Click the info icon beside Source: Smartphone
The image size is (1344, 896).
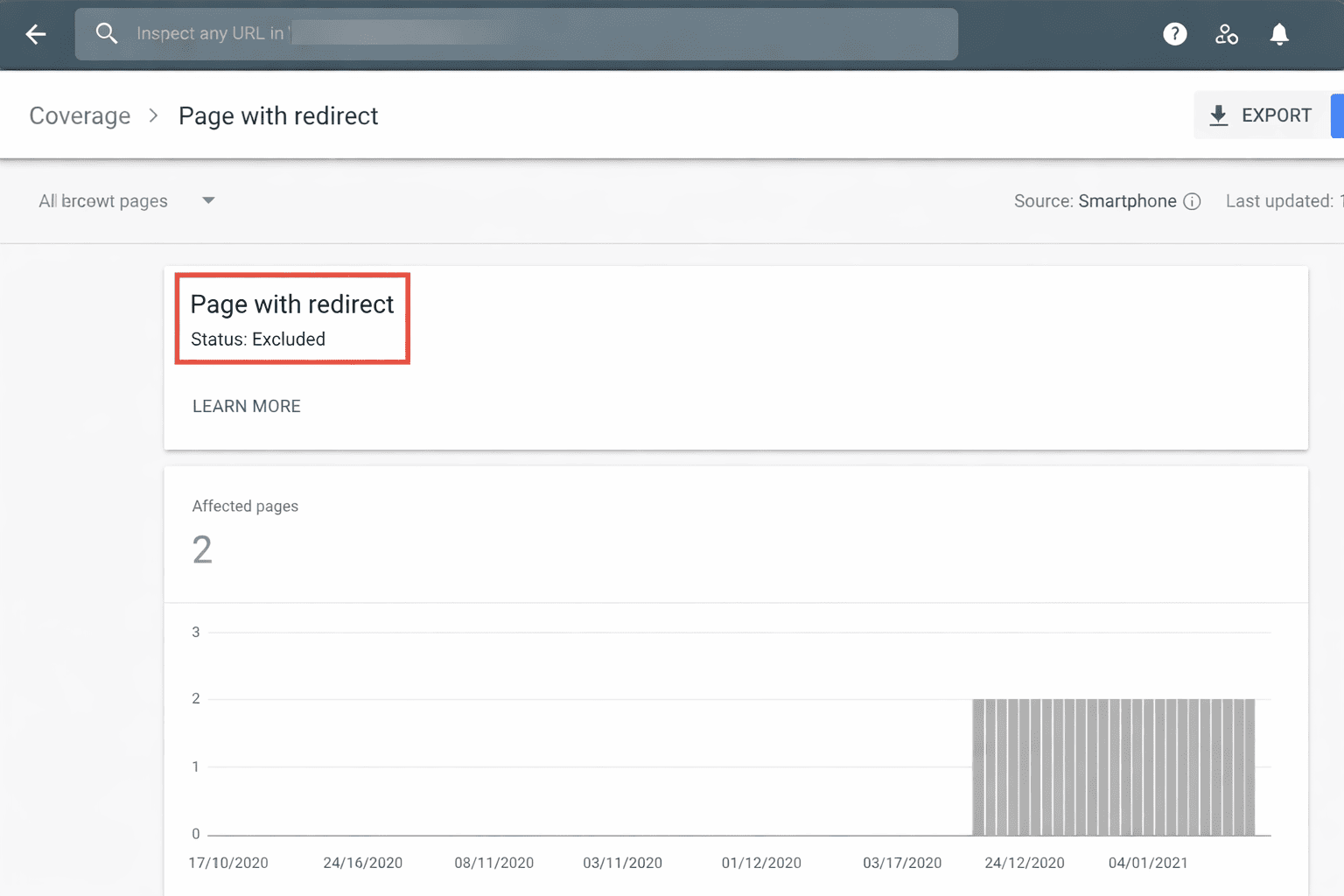1193,201
